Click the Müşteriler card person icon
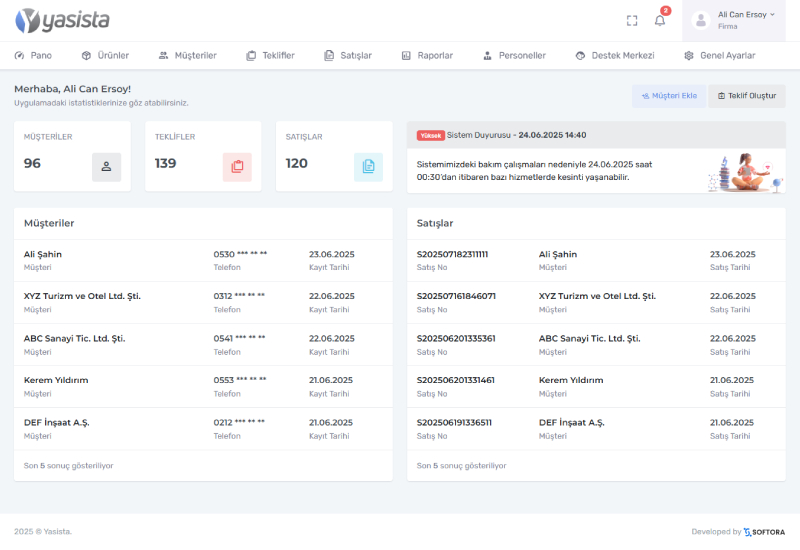The image size is (800, 550). (106, 167)
